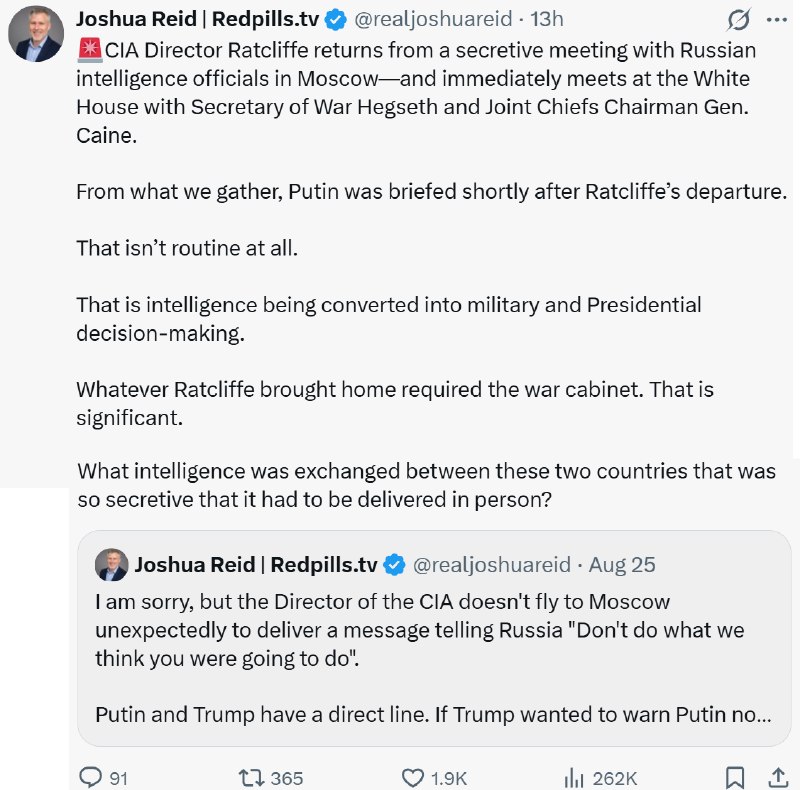Viewport: 800px width, 790px height.
Task: Click the repost icon with 365
Action: [x=251, y=778]
